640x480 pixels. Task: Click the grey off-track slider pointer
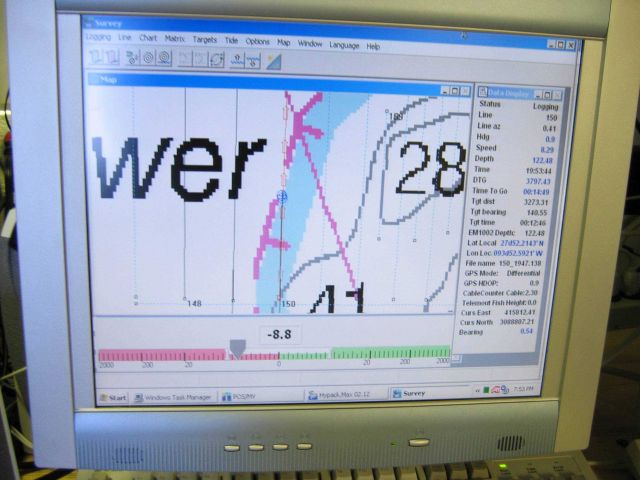(x=238, y=349)
